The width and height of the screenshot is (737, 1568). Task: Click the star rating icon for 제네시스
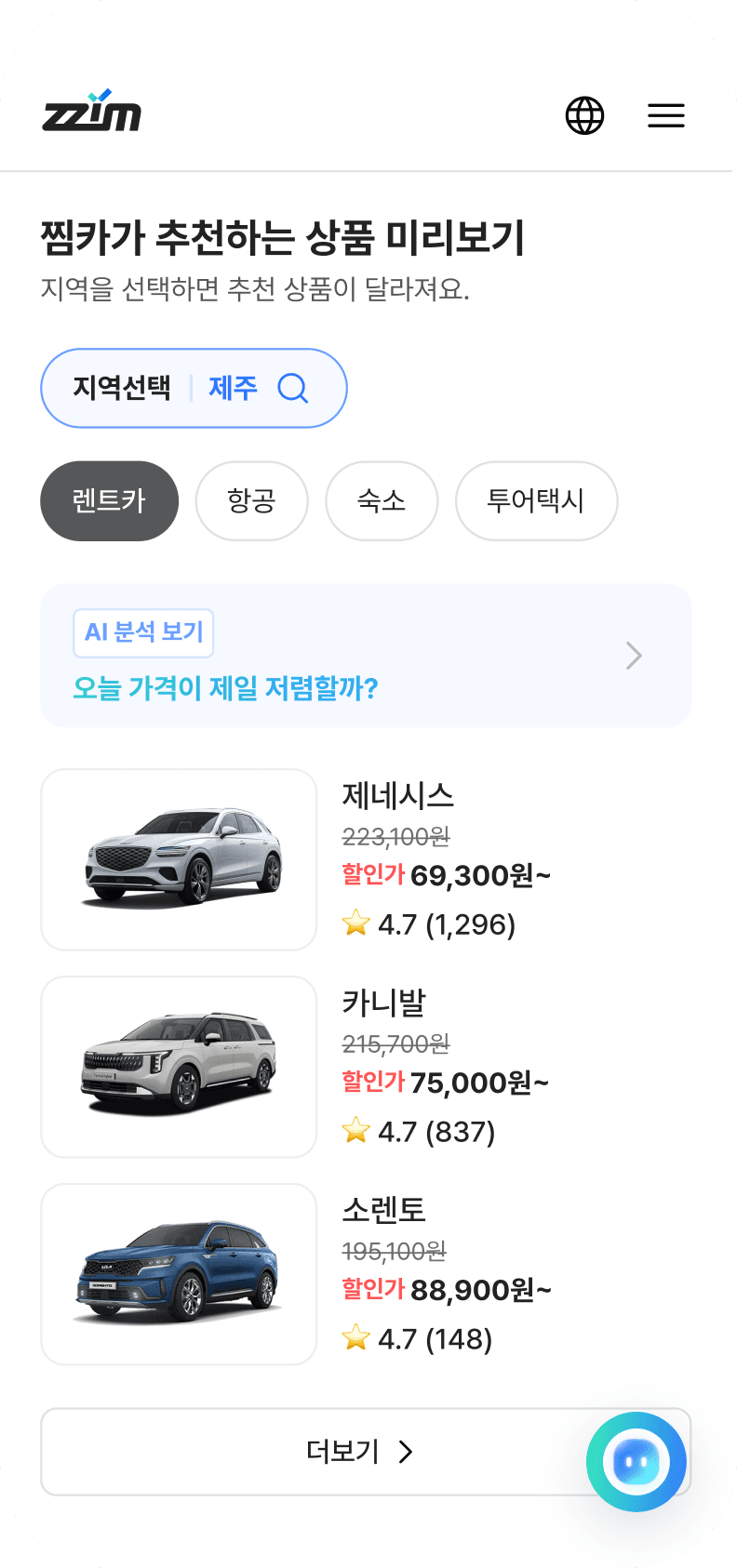(x=355, y=924)
